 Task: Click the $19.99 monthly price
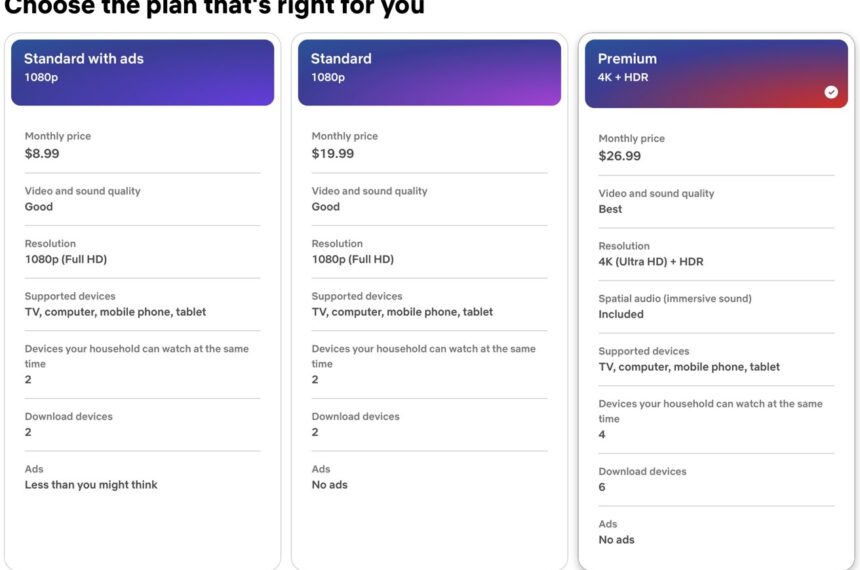tap(332, 154)
